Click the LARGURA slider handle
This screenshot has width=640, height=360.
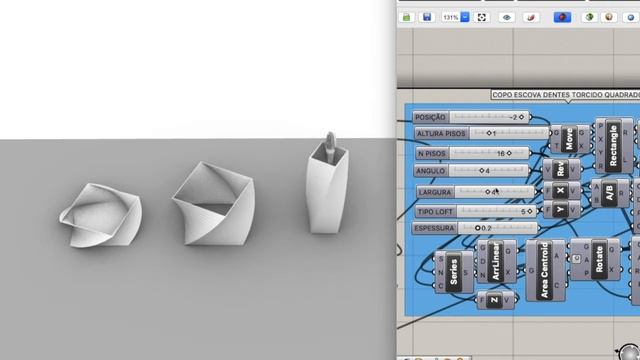coord(488,192)
